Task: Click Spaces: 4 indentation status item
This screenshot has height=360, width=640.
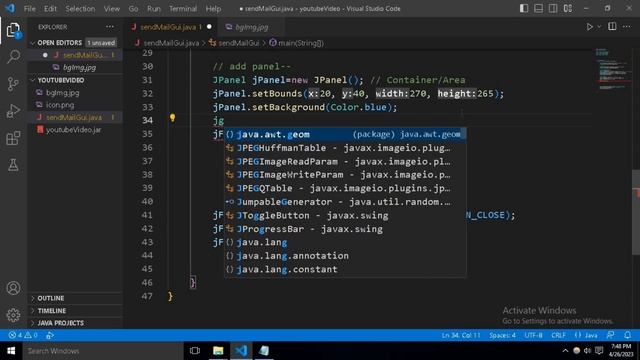Action: (x=502, y=335)
